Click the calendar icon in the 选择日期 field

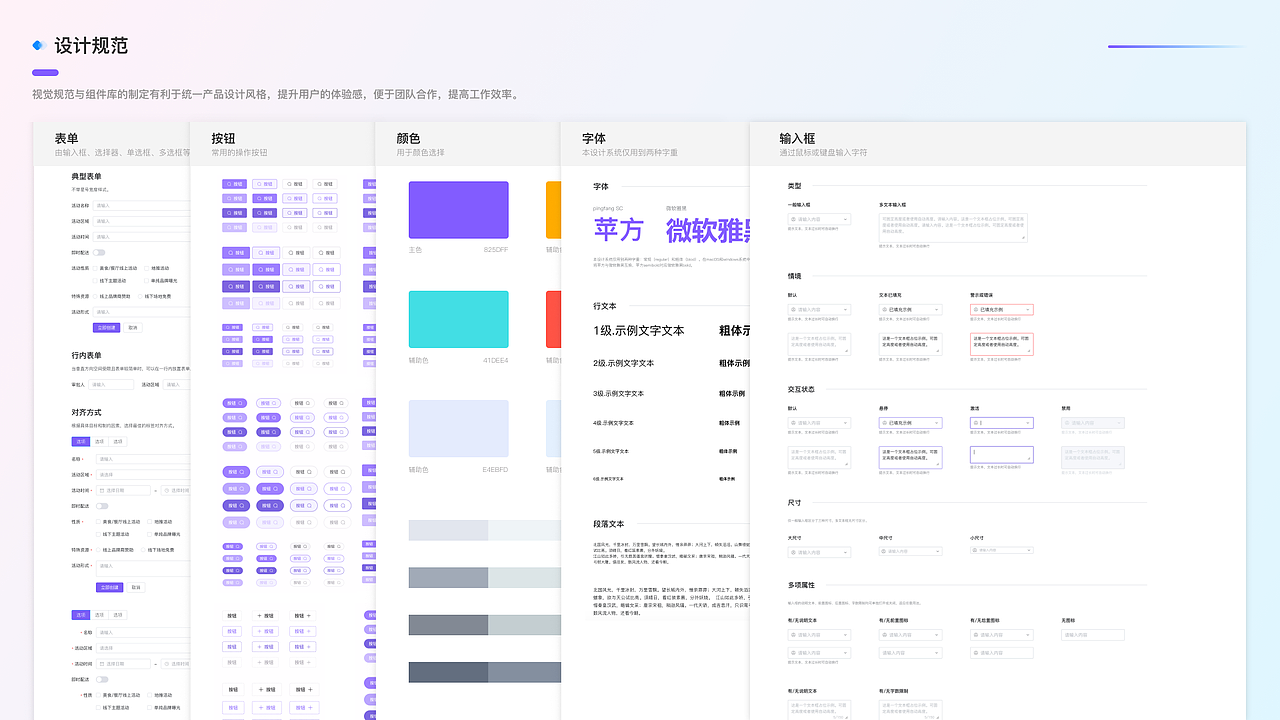101,490
